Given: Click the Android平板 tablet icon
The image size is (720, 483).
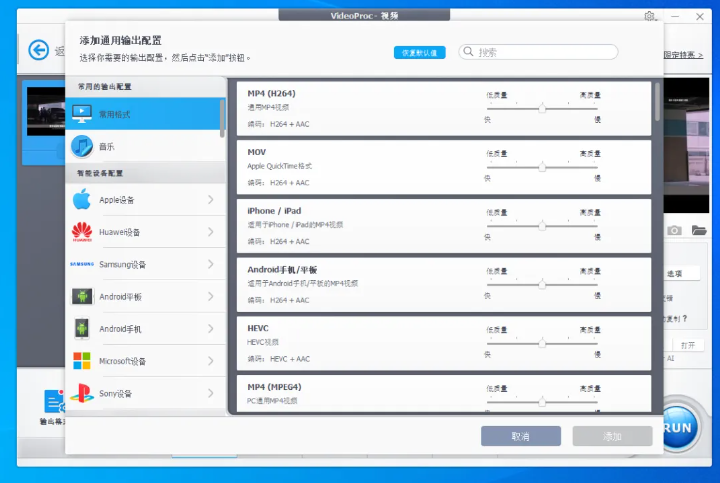Looking at the screenshot, I should click(82, 297).
